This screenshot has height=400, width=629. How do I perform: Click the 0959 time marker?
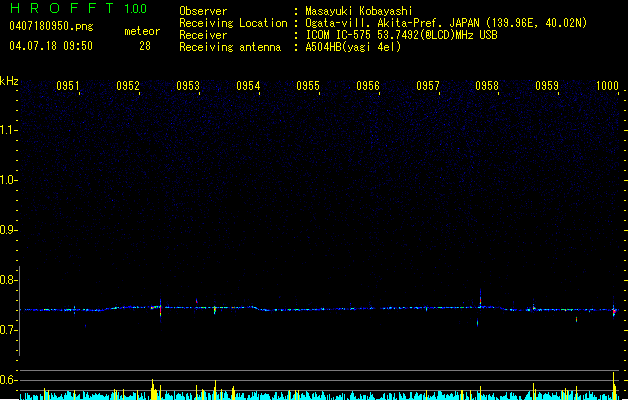pos(547,86)
